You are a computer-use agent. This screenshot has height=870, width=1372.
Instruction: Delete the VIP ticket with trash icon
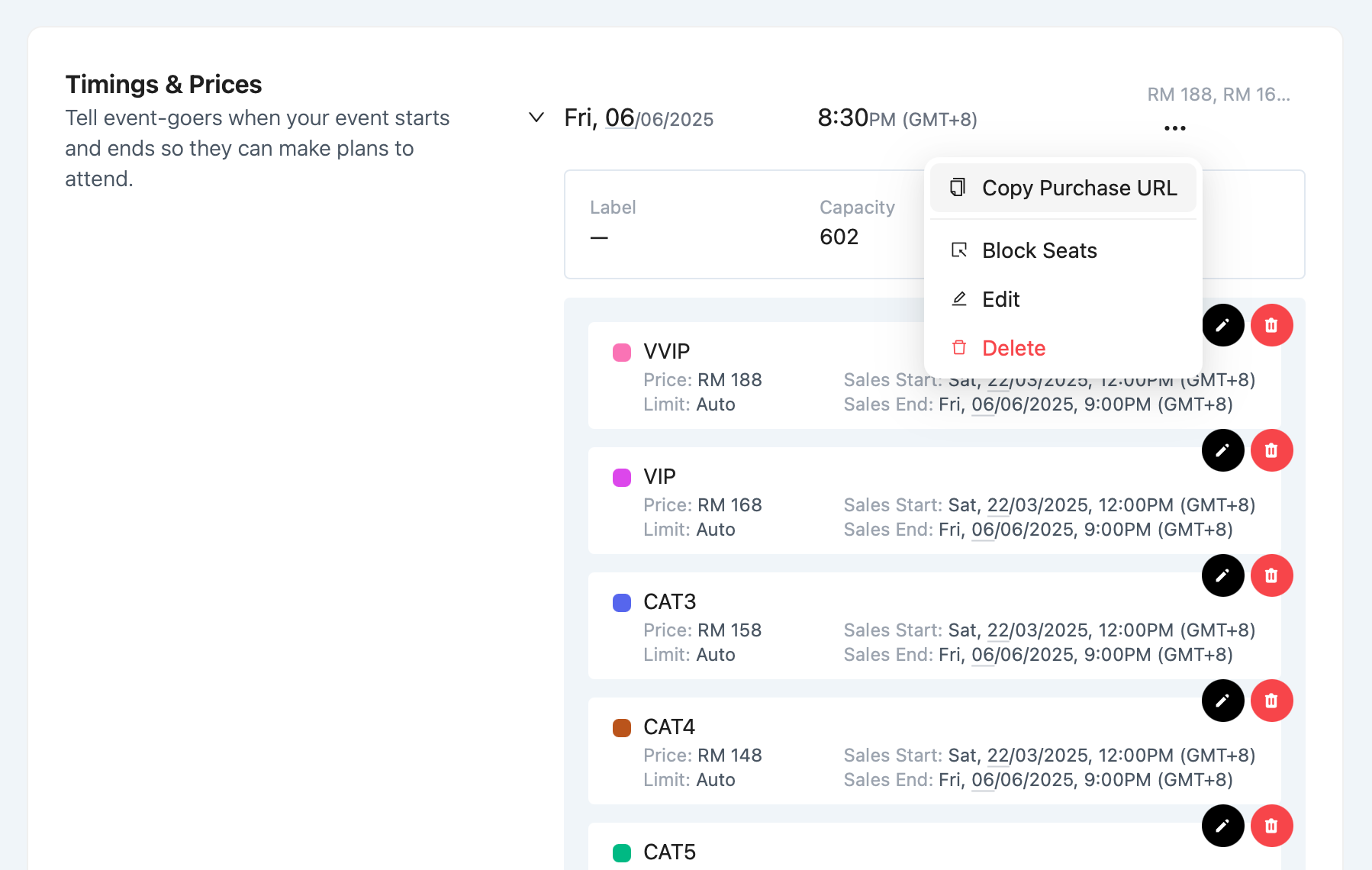click(1271, 450)
